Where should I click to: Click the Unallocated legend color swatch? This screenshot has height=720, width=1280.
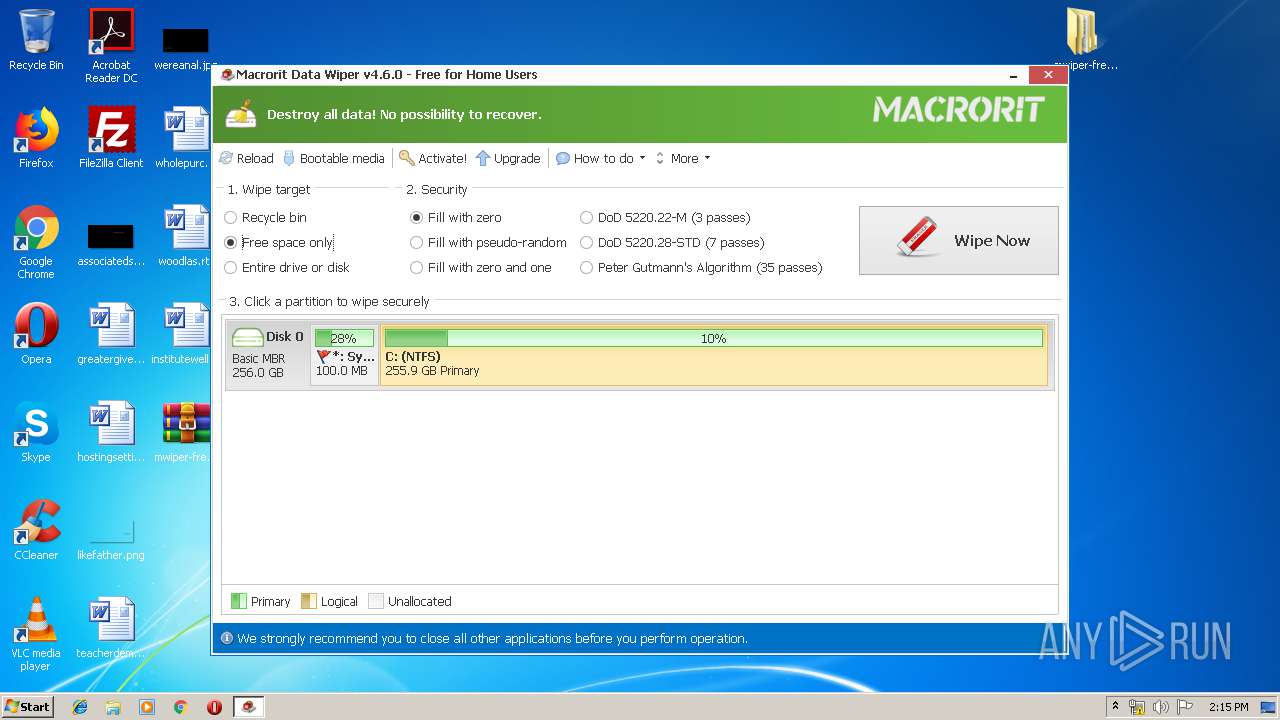pos(376,601)
